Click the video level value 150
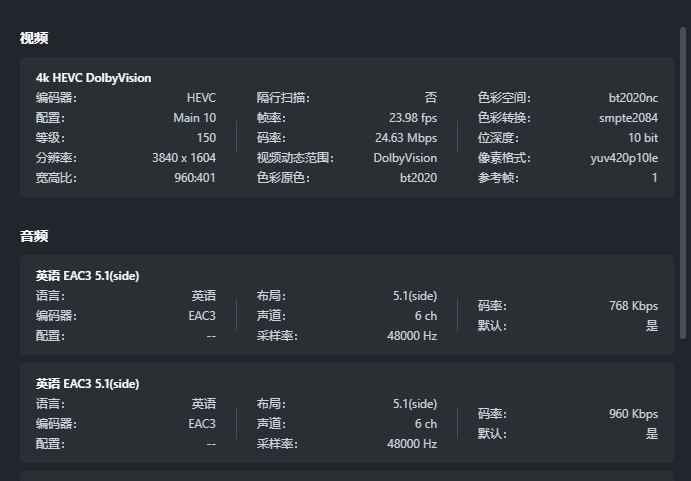 point(206,138)
